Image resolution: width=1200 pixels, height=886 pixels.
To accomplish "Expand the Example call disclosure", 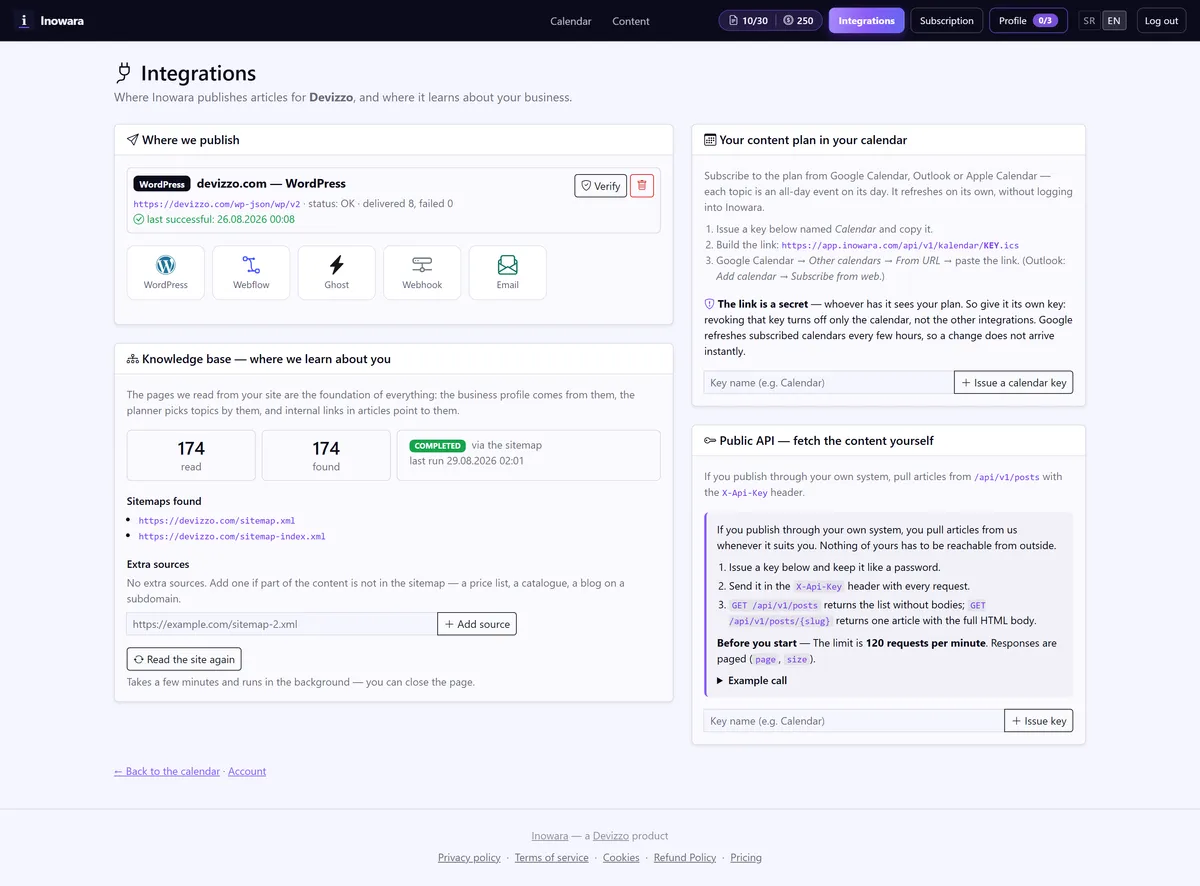I will click(x=752, y=680).
